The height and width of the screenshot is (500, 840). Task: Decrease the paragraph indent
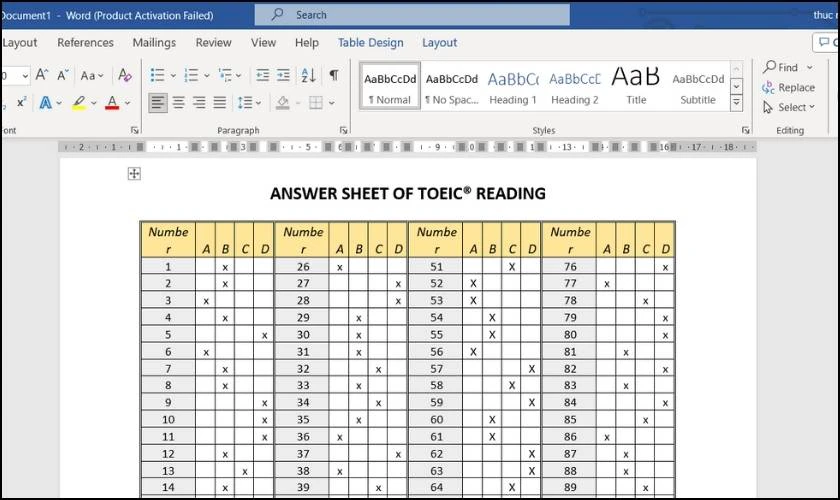[x=262, y=75]
